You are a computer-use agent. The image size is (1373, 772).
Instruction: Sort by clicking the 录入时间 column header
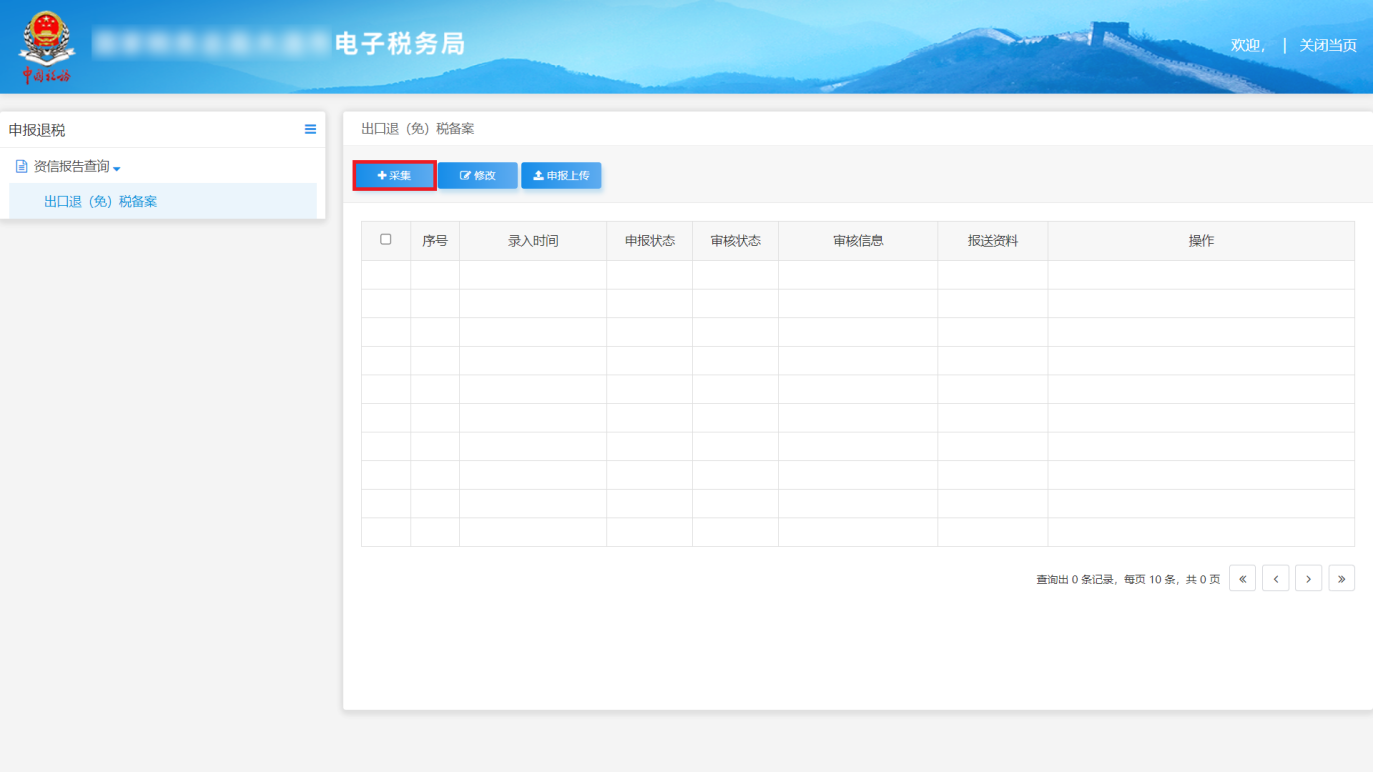point(532,240)
